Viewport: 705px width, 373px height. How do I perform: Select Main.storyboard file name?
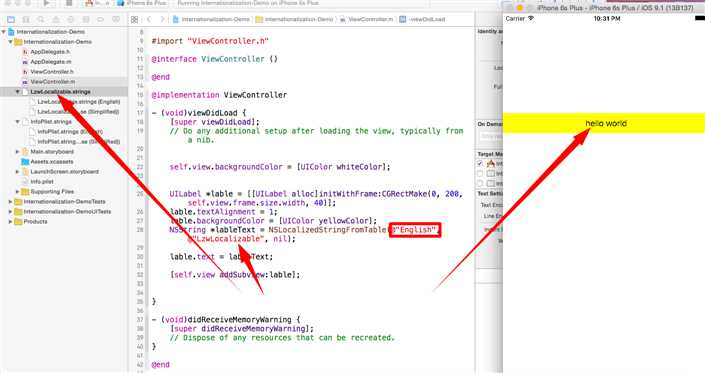point(52,151)
